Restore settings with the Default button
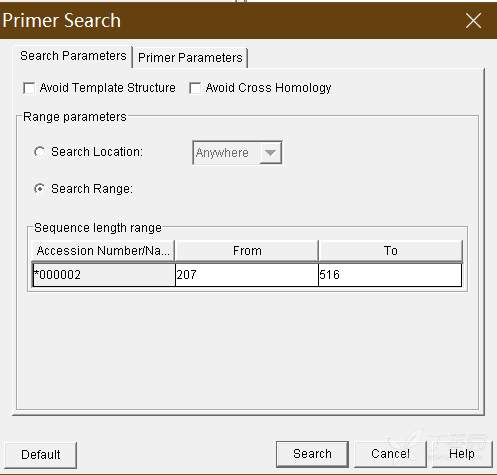497x475 pixels. tap(41, 455)
